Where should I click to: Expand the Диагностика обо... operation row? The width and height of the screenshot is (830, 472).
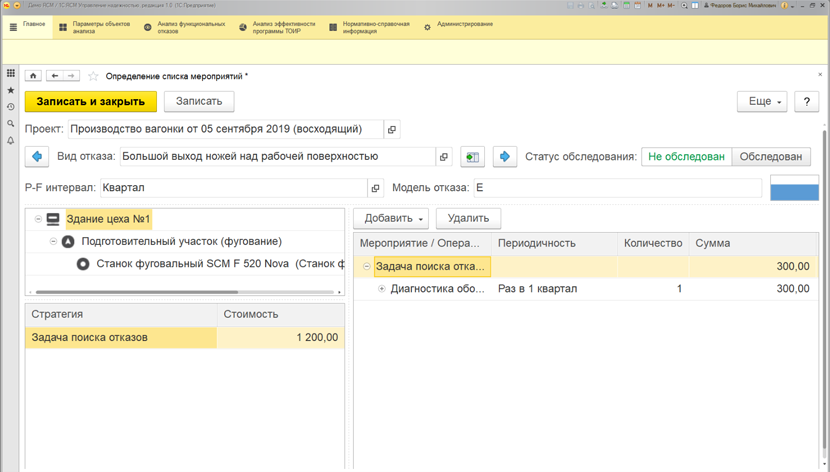[x=382, y=289]
